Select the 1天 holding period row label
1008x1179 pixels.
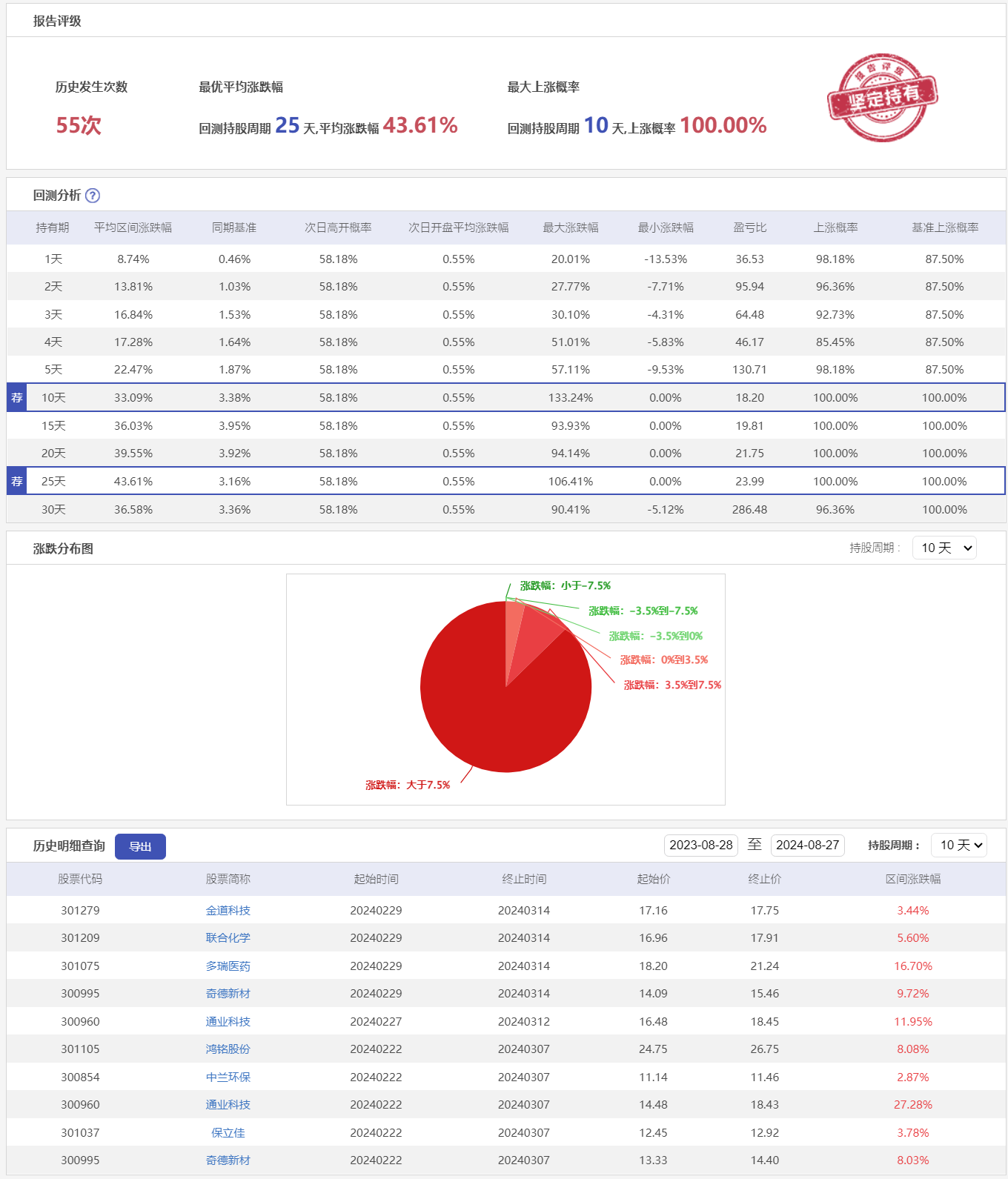click(x=53, y=259)
